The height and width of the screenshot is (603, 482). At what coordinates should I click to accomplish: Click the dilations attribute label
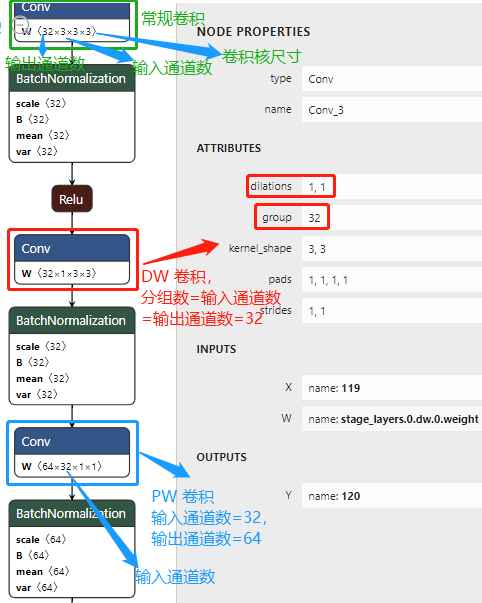point(271,186)
